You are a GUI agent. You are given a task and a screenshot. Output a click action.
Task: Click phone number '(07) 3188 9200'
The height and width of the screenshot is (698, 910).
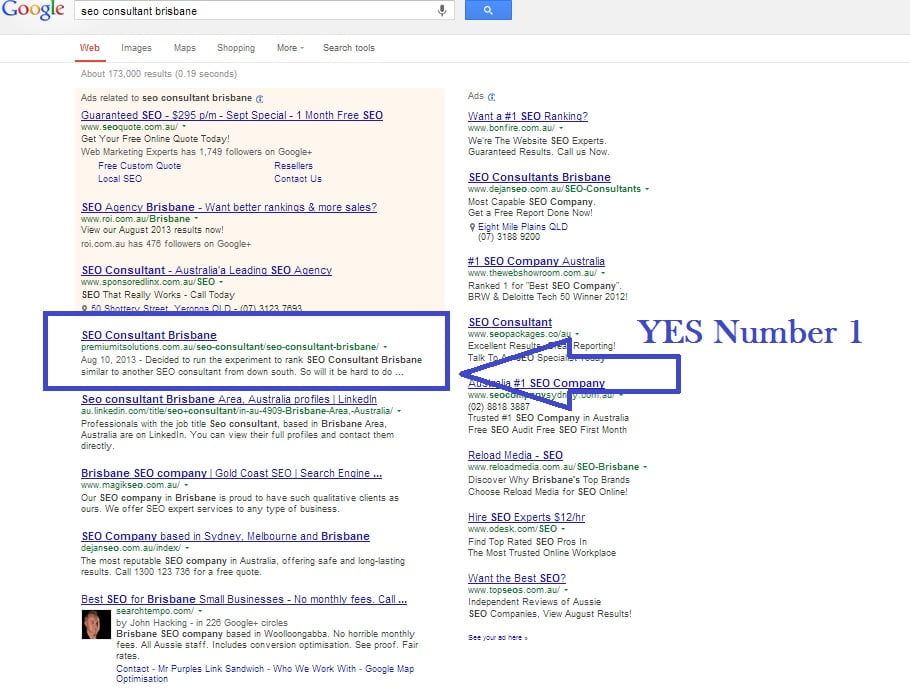508,237
